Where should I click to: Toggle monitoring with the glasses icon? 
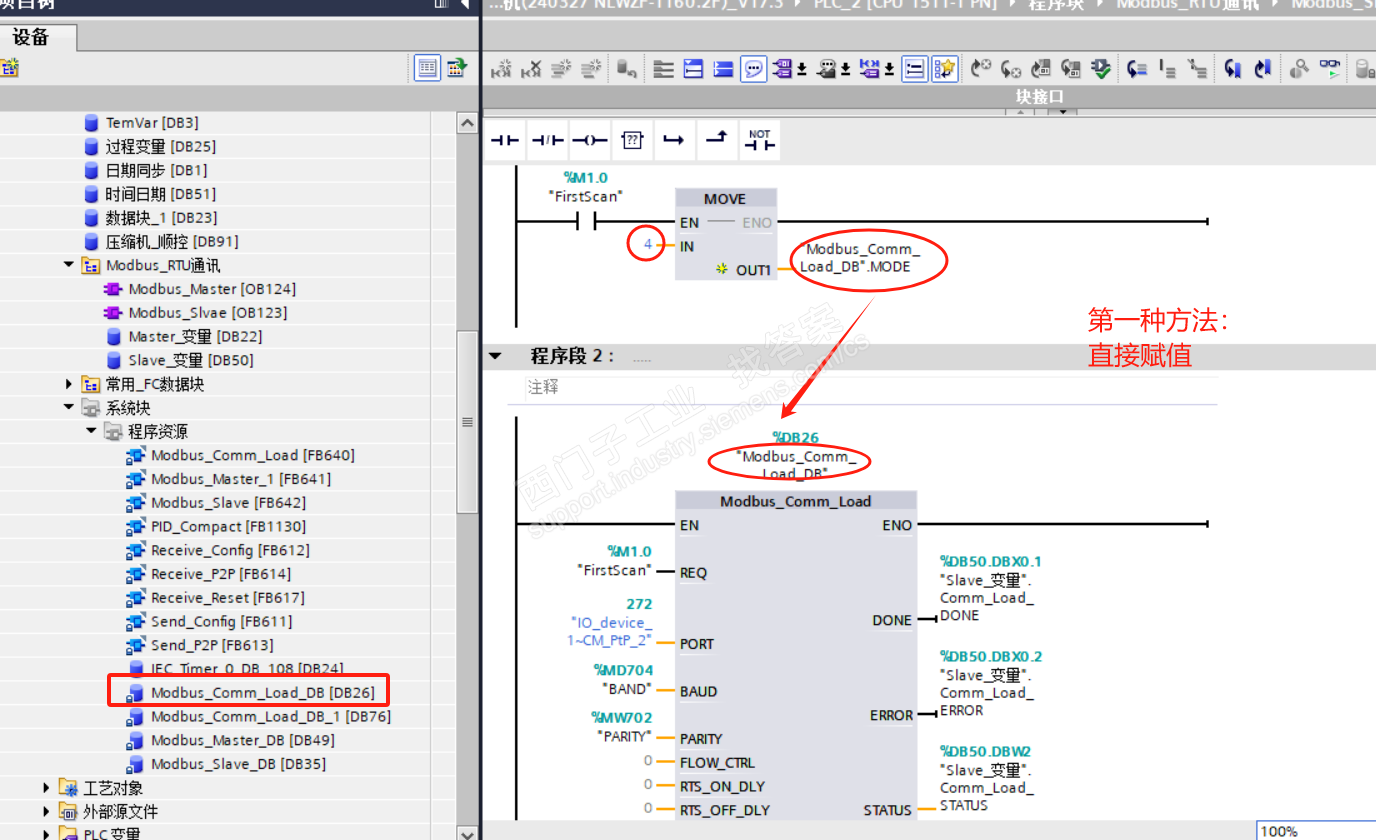click(1329, 69)
